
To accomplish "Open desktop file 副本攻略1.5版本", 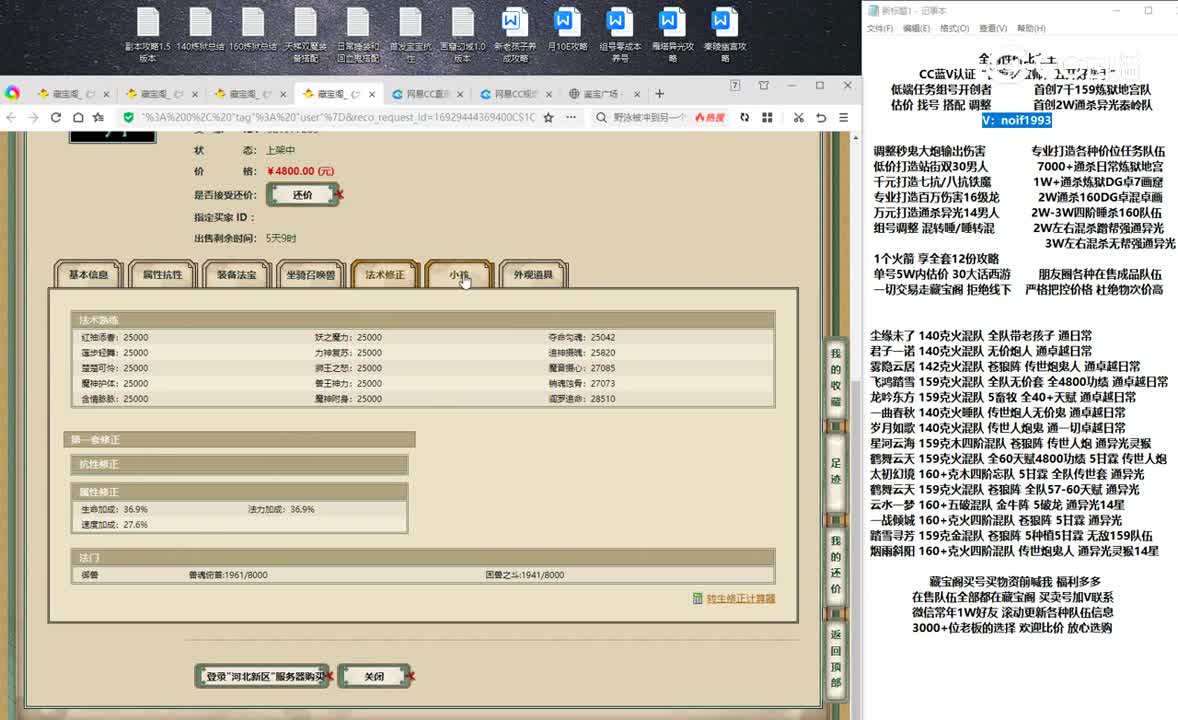I will (x=148, y=35).
